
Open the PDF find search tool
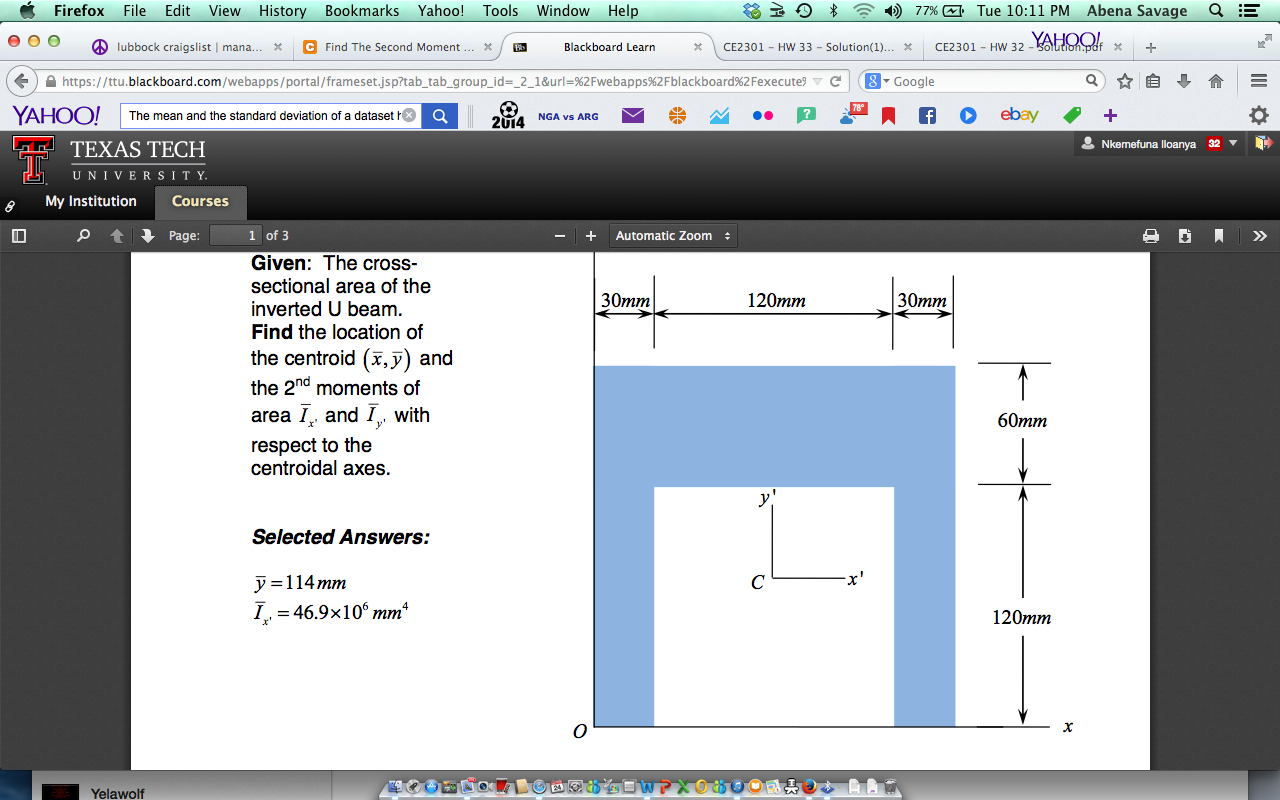[83, 236]
